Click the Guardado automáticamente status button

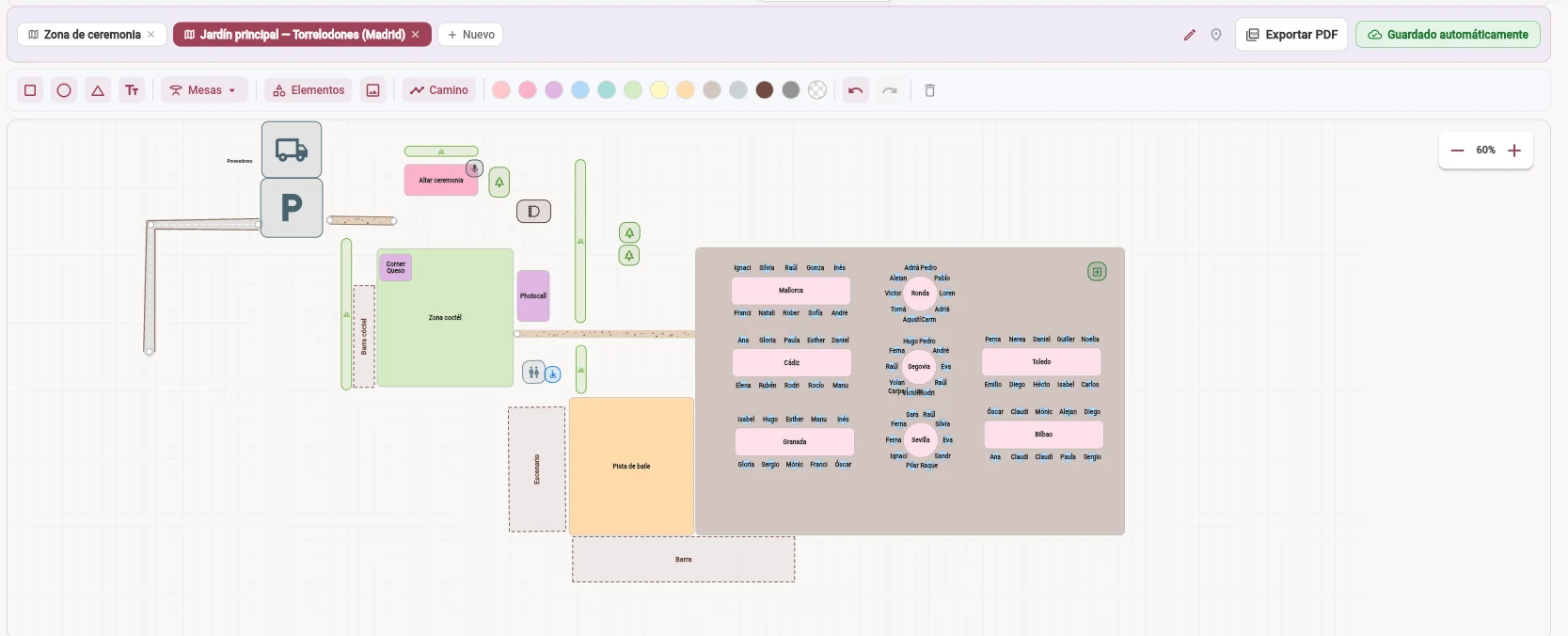pyautogui.click(x=1448, y=35)
